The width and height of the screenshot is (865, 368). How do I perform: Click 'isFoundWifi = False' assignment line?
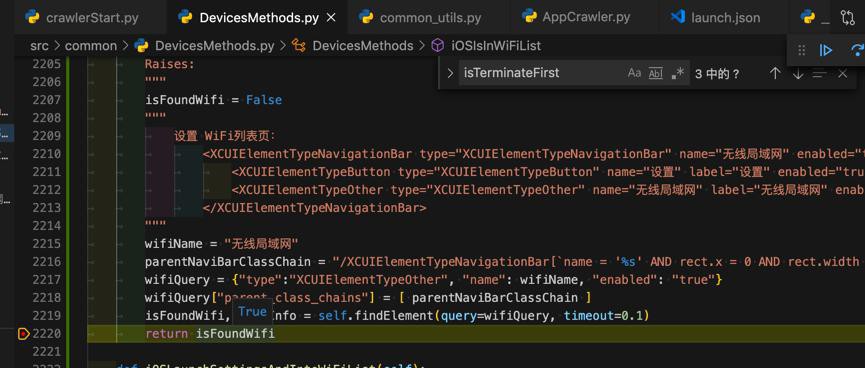click(213, 100)
